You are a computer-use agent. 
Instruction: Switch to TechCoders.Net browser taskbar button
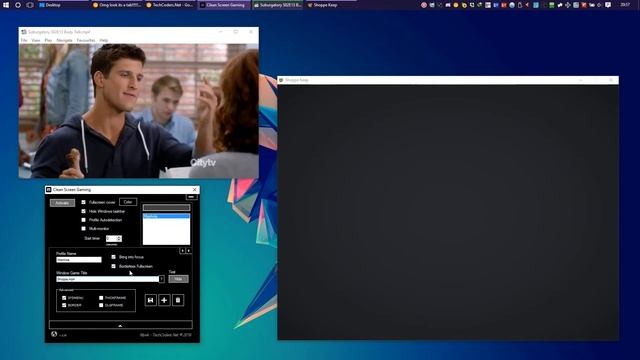coord(171,5)
